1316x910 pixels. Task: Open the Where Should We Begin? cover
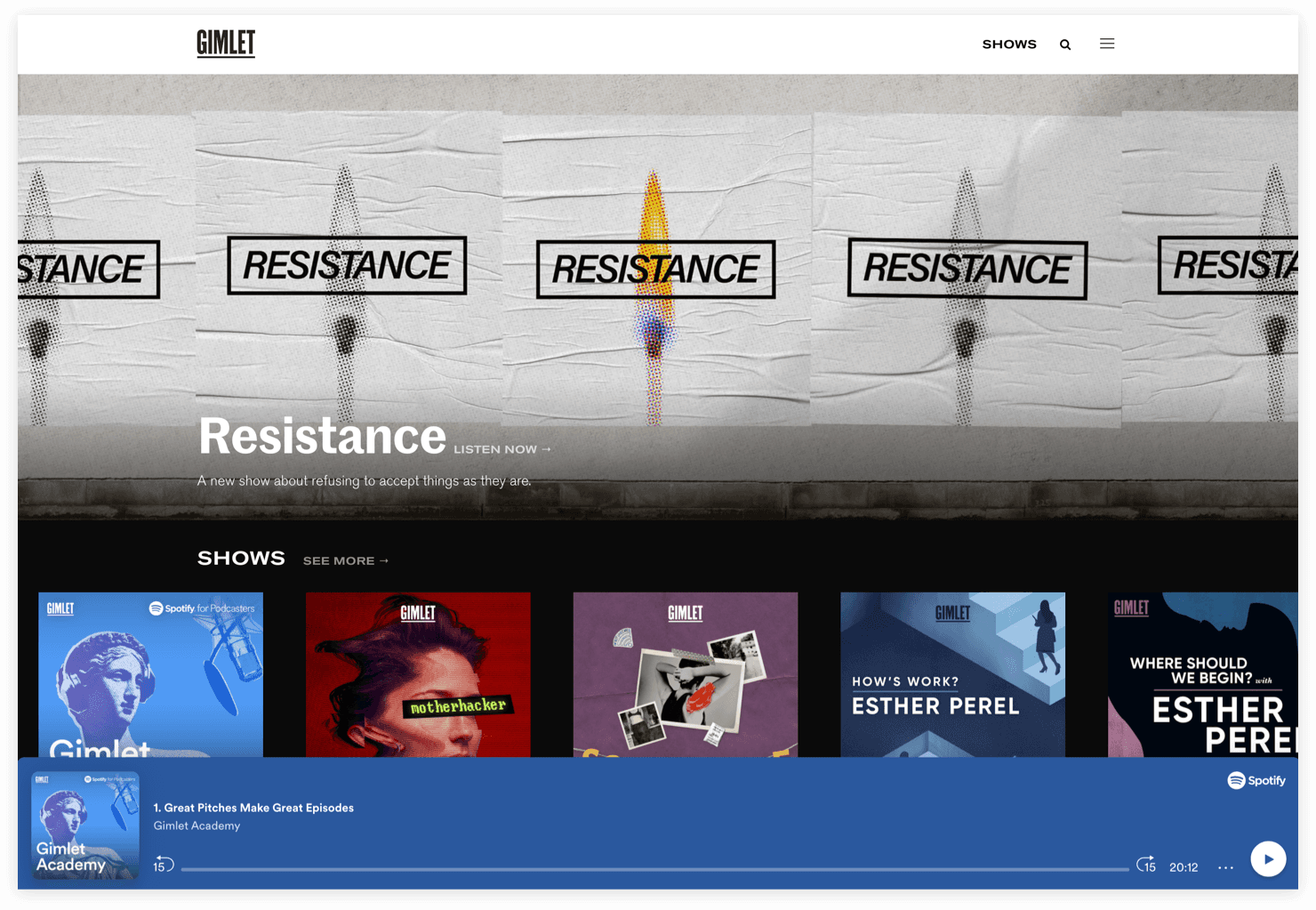pos(1203,674)
